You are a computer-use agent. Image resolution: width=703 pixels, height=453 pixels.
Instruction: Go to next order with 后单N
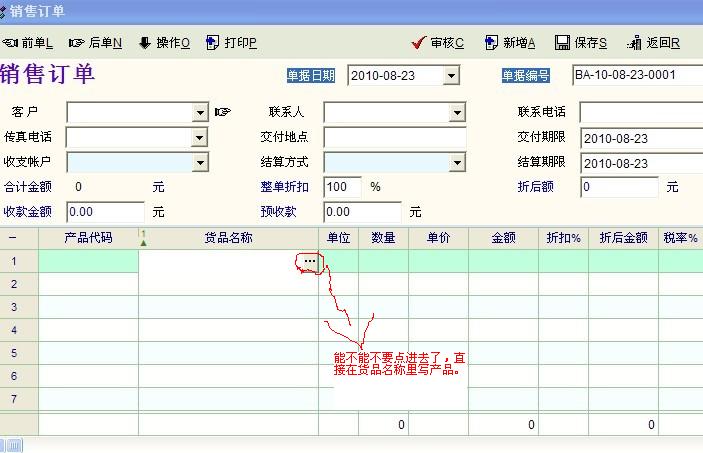pyautogui.click(x=96, y=43)
